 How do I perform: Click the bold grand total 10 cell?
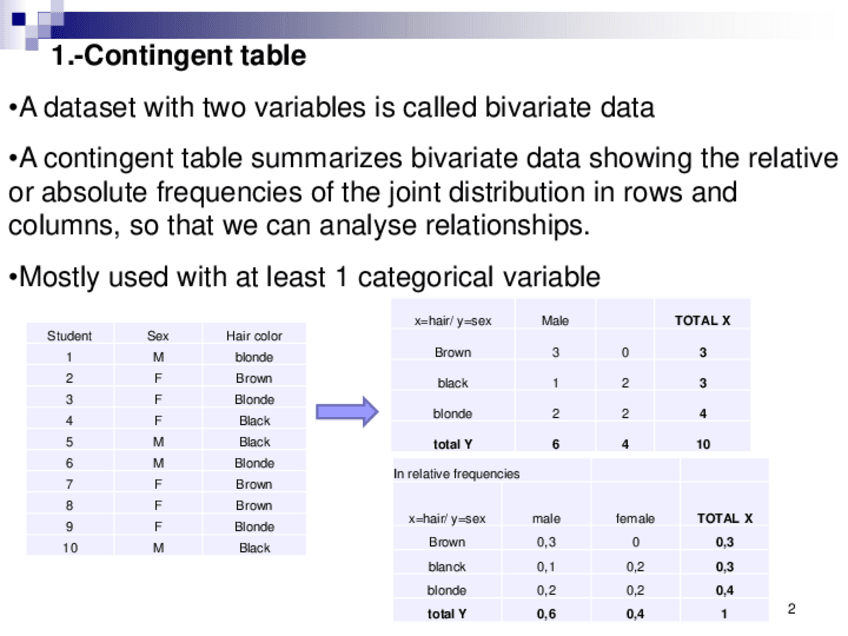tap(703, 444)
